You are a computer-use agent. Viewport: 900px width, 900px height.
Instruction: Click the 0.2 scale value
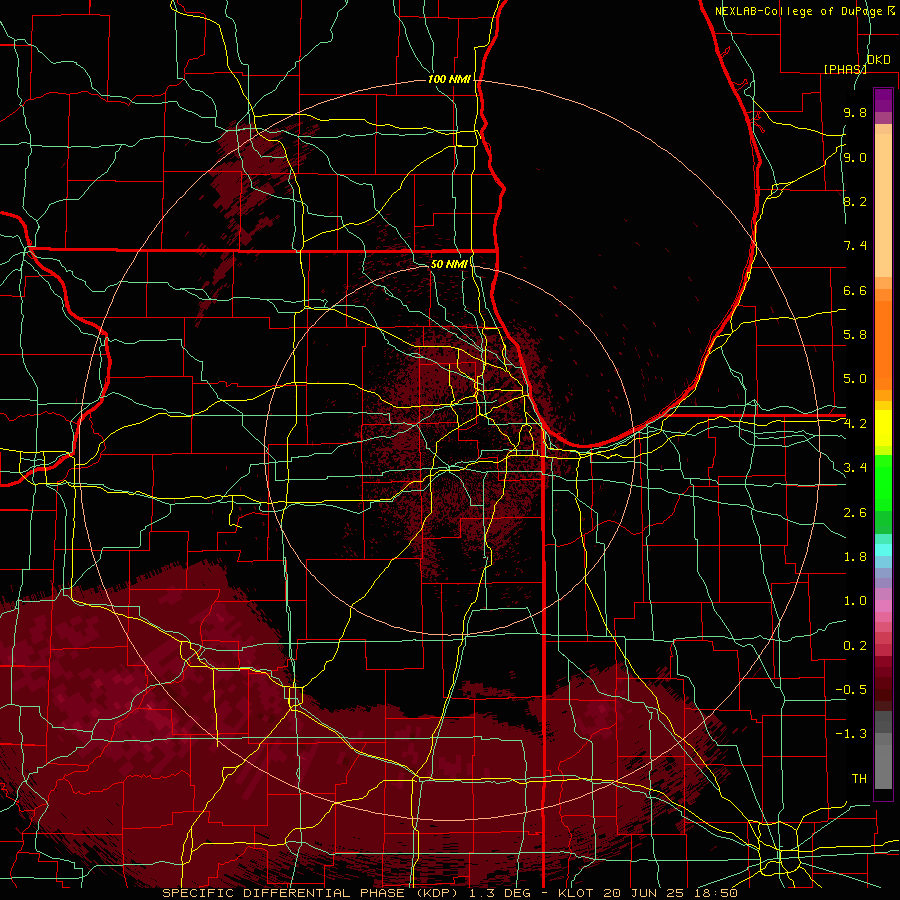[855, 646]
